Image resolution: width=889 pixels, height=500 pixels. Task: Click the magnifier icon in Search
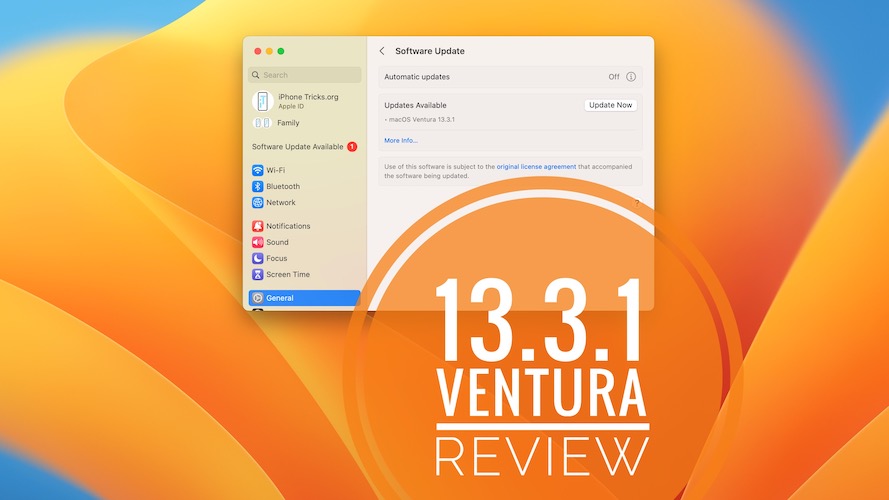click(256, 75)
